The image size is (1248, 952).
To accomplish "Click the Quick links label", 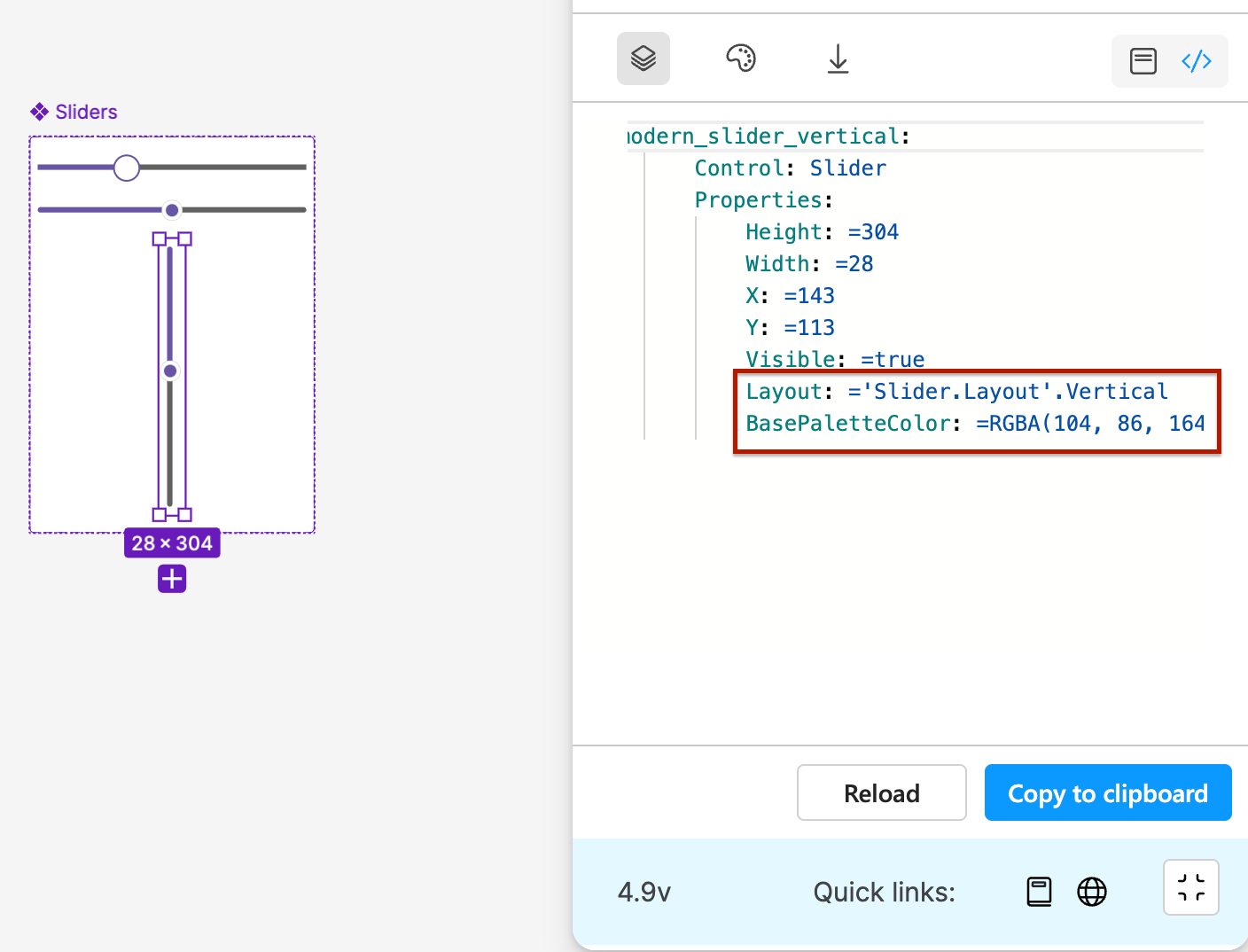I will click(x=885, y=892).
